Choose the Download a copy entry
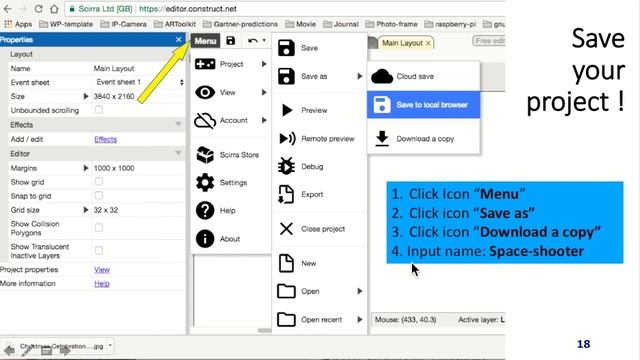This screenshot has width=640, height=360. pyautogui.click(x=423, y=139)
